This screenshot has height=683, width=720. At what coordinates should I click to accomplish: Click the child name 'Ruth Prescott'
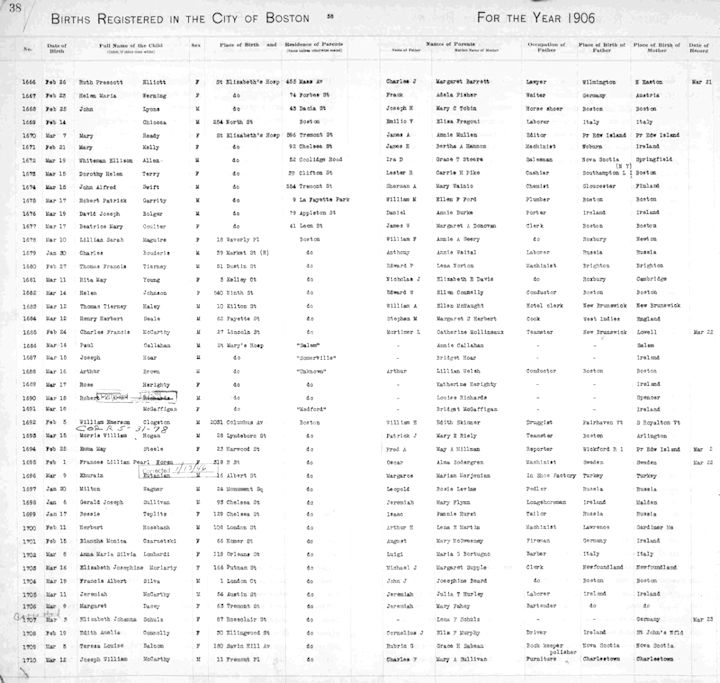pyautogui.click(x=101, y=83)
